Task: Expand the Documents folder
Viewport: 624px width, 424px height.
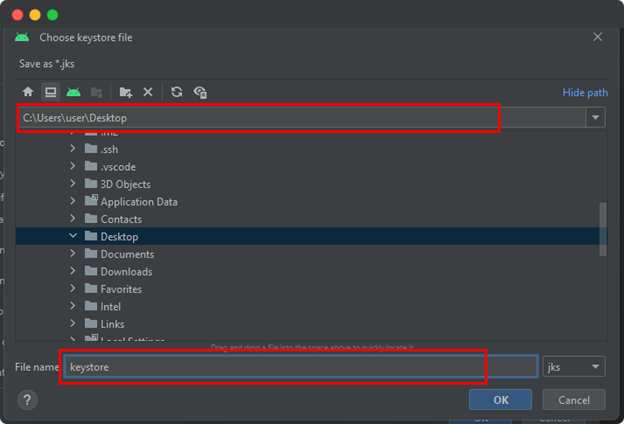Action: point(73,254)
